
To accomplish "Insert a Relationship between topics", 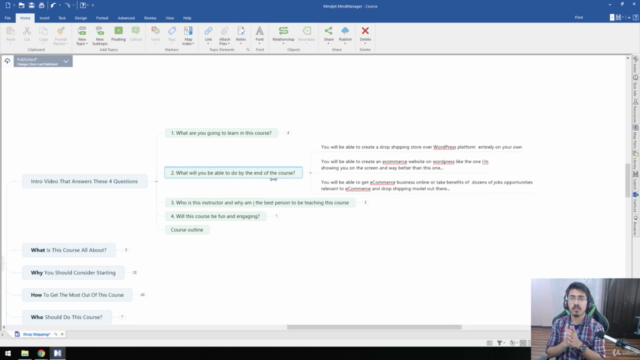I will point(283,35).
